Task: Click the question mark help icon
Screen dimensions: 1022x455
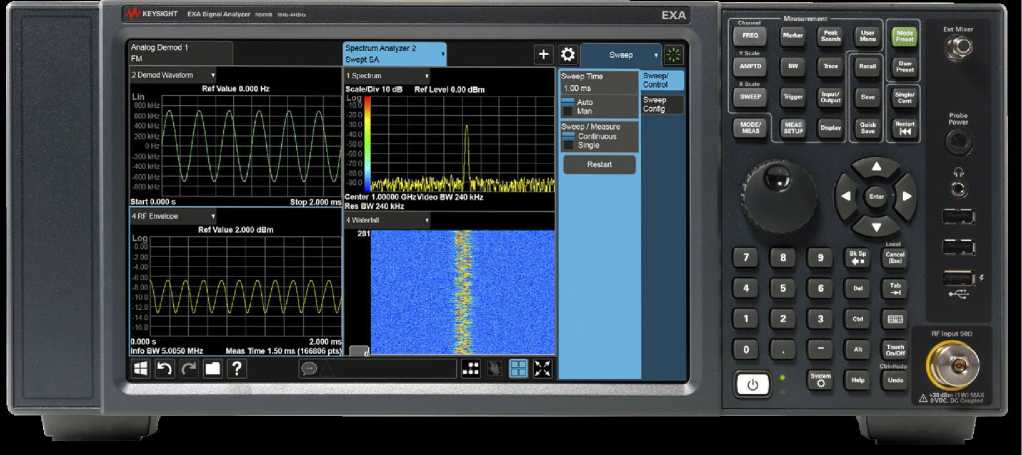Action: tap(237, 368)
